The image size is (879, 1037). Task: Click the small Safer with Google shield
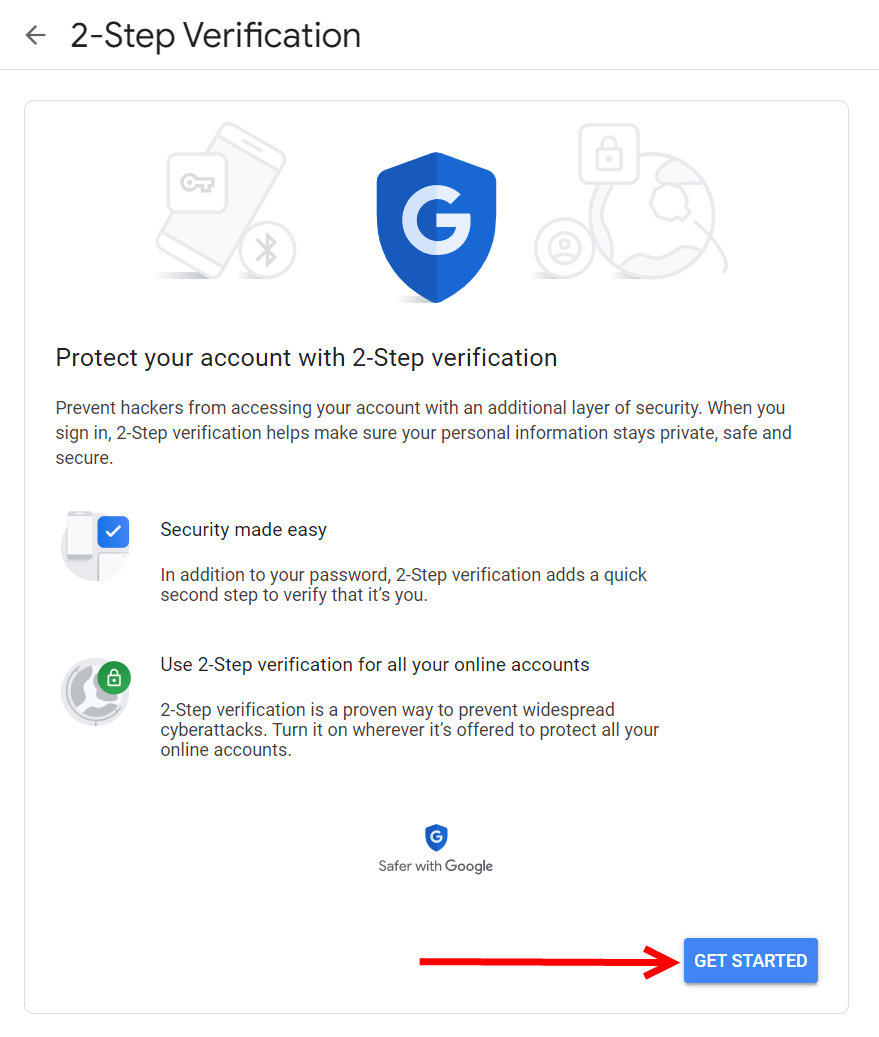436,837
